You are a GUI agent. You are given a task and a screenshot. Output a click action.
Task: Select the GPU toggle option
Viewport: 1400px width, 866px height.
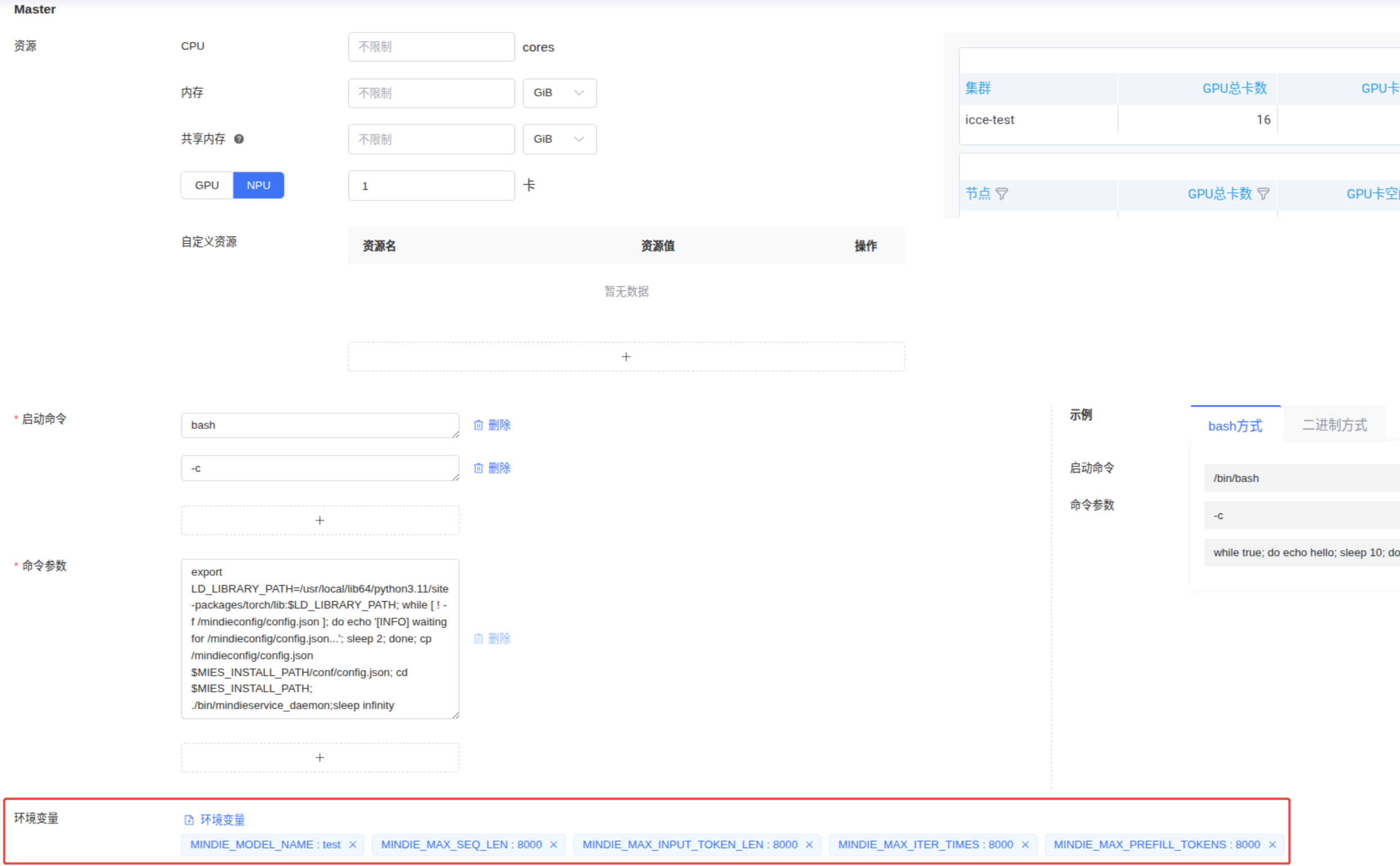206,186
